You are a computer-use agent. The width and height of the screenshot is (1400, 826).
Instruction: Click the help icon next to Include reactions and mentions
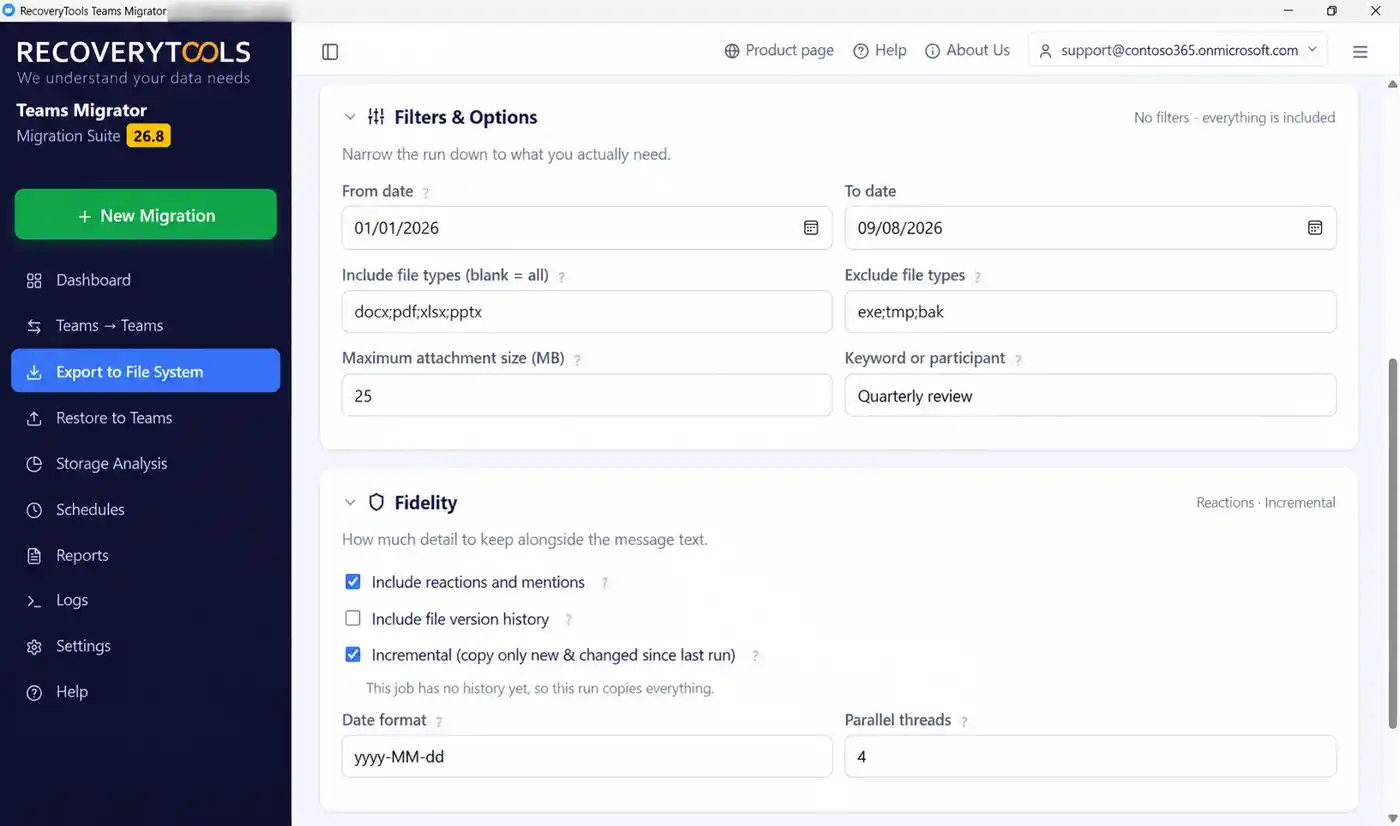(604, 583)
